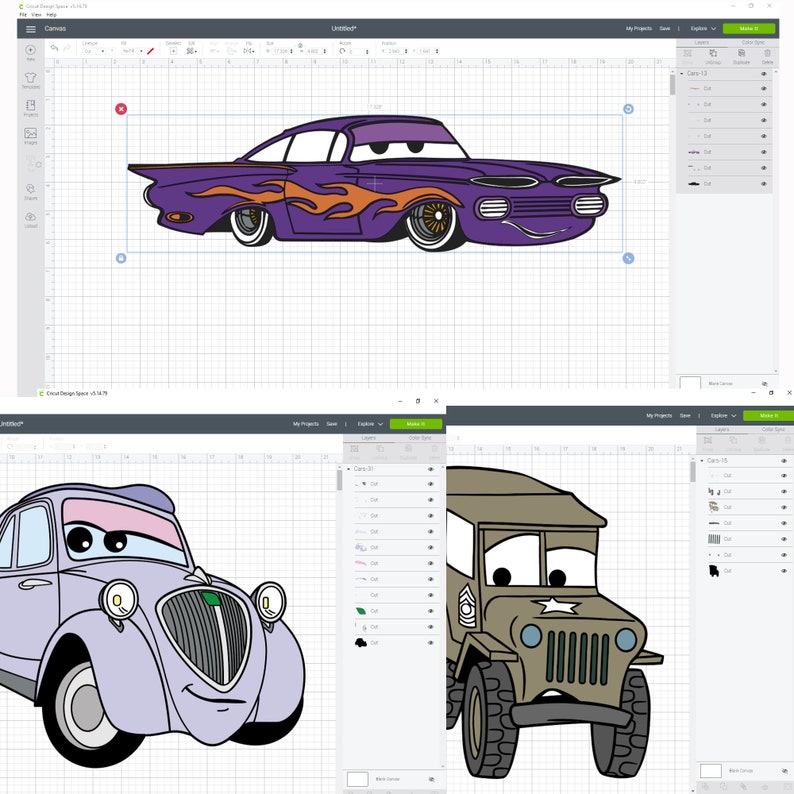The image size is (794, 794).
Task: Select black jeep silhouette thumbnail in Cars-15 list
Action: coord(714,571)
